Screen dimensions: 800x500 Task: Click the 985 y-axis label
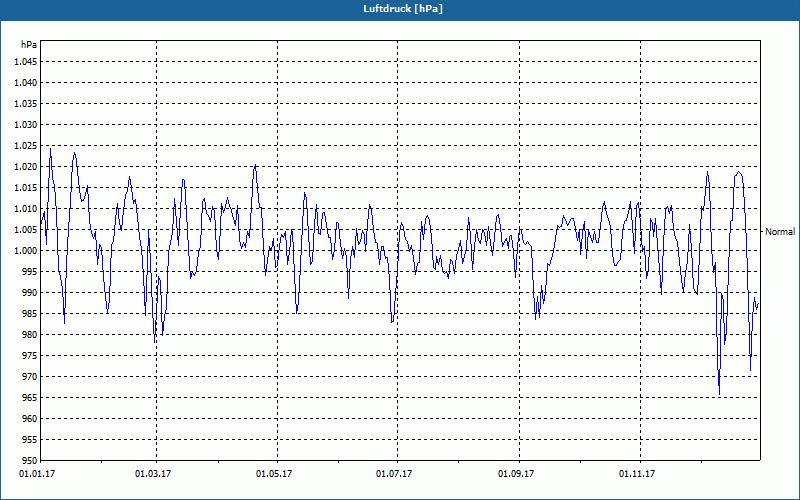pyautogui.click(x=30, y=314)
